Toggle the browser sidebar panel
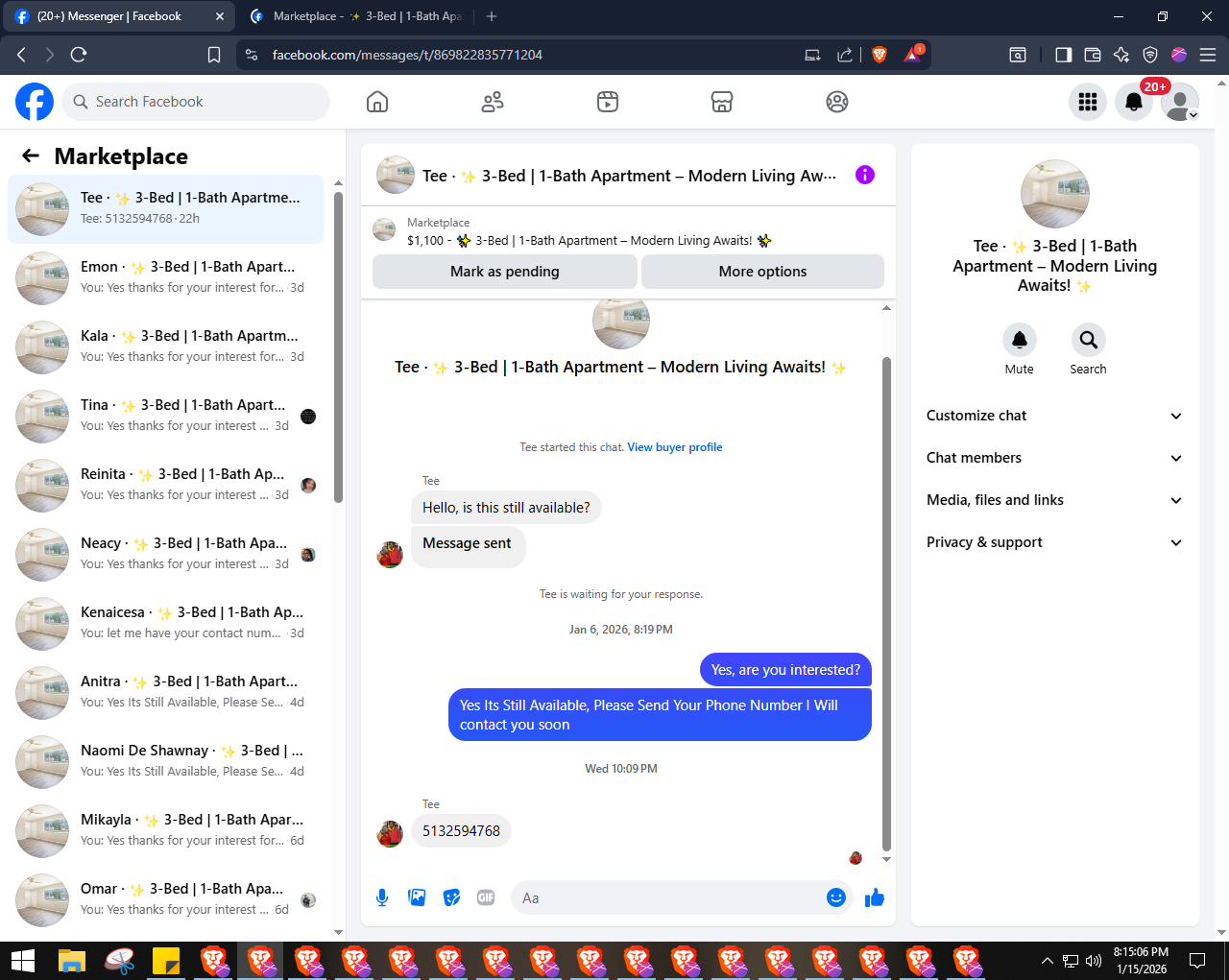Viewport: 1229px width, 980px height. point(1063,55)
